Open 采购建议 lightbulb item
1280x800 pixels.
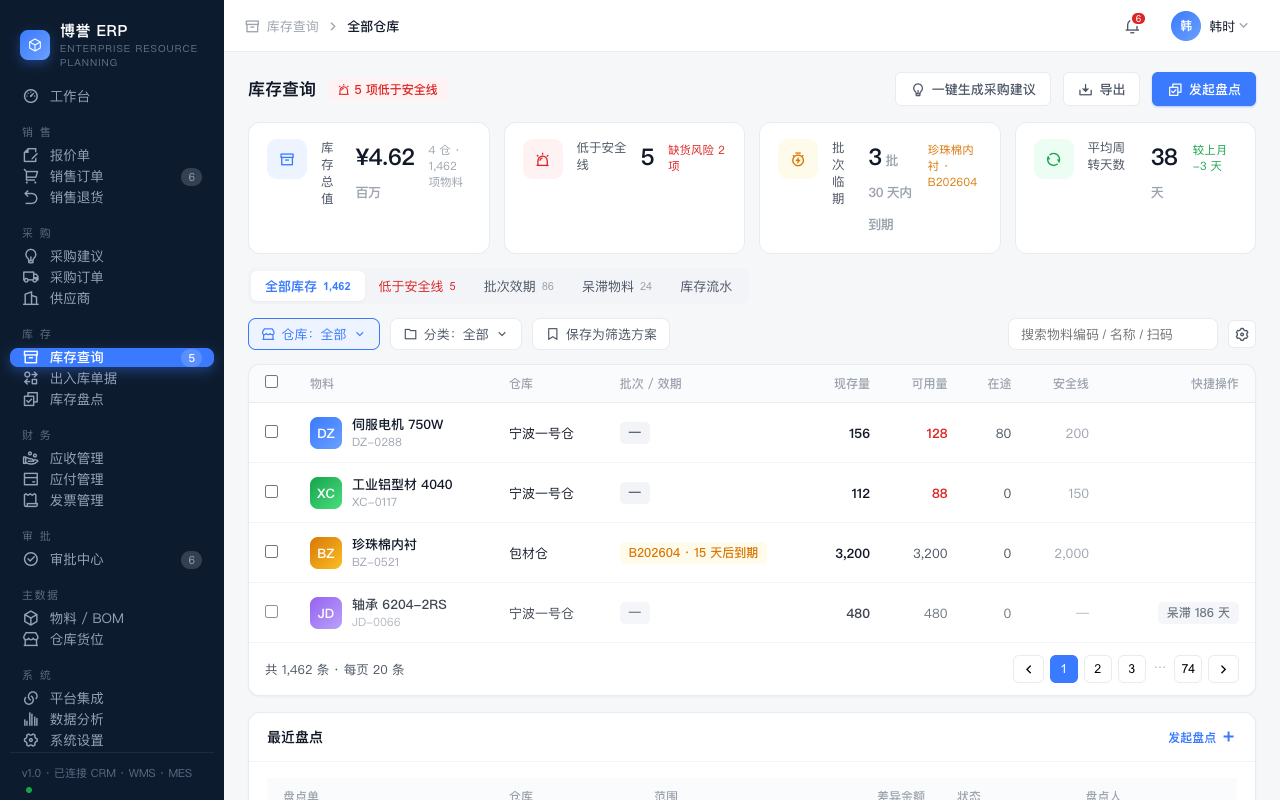112,256
